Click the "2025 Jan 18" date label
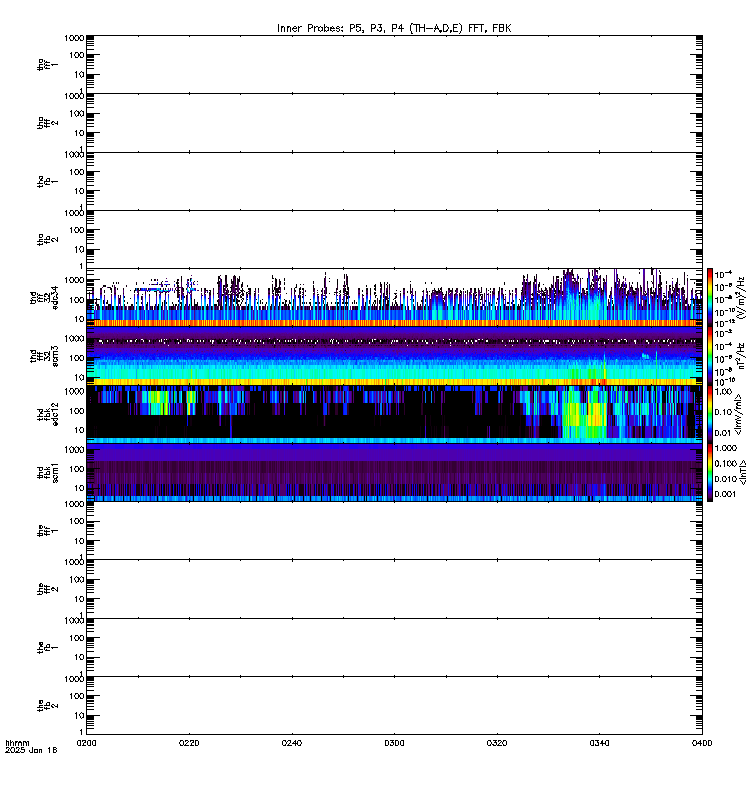This screenshot has height=800, width=750. 31,751
